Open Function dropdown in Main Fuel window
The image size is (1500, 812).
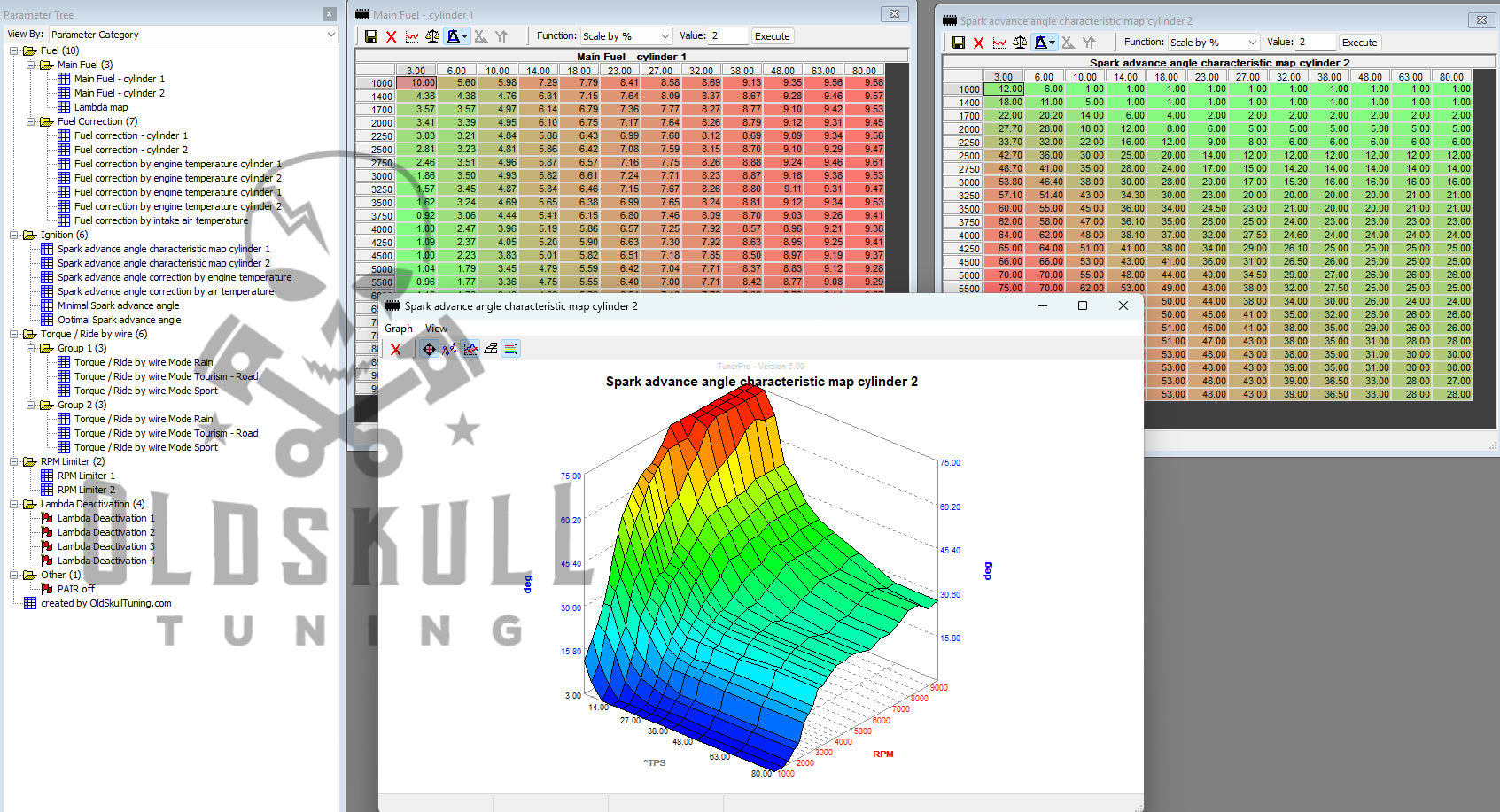pyautogui.click(x=626, y=36)
